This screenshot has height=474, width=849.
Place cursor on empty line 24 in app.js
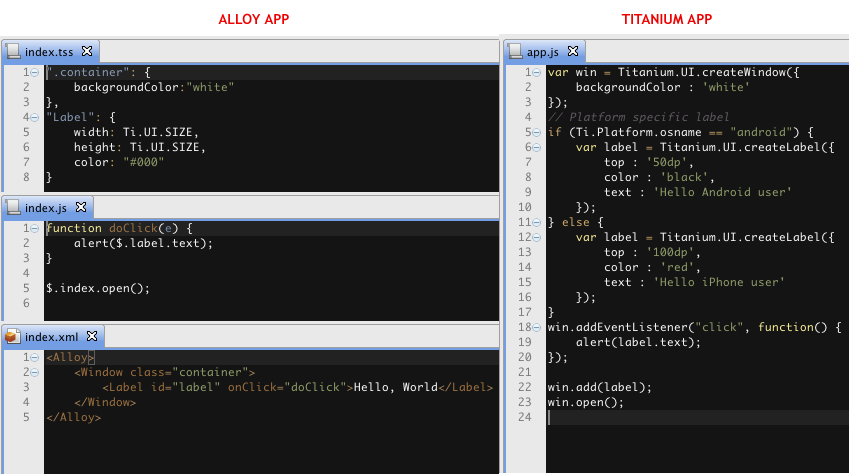(697, 418)
